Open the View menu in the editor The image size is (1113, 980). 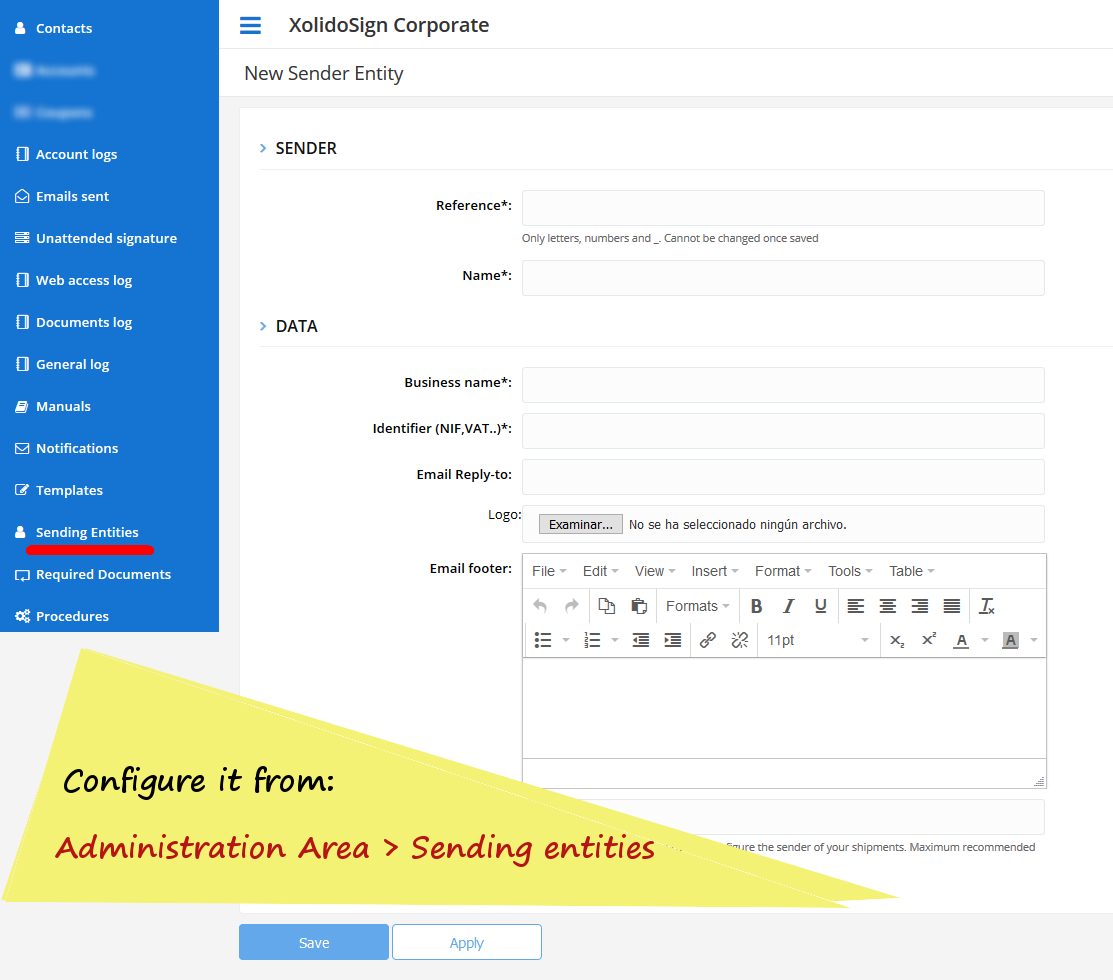pos(654,571)
